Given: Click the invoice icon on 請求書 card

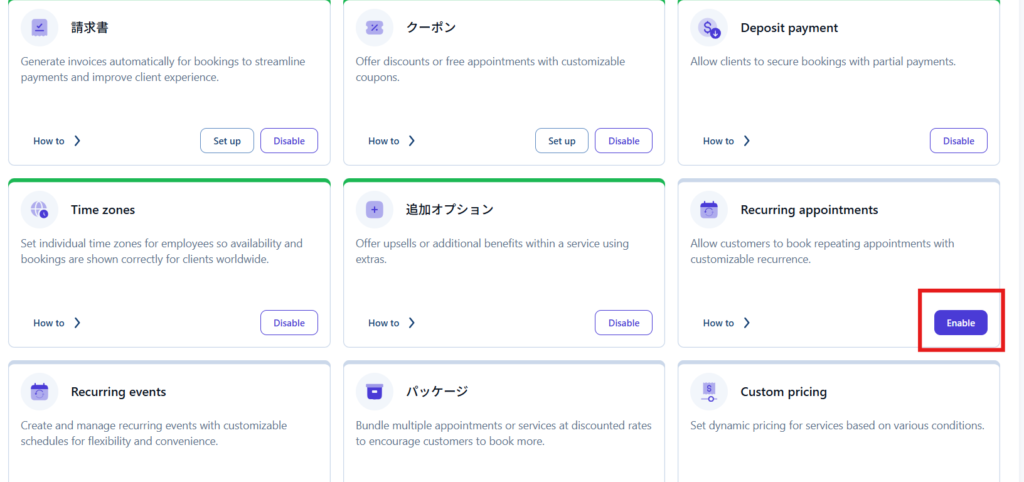Looking at the screenshot, I should pyautogui.click(x=39, y=28).
